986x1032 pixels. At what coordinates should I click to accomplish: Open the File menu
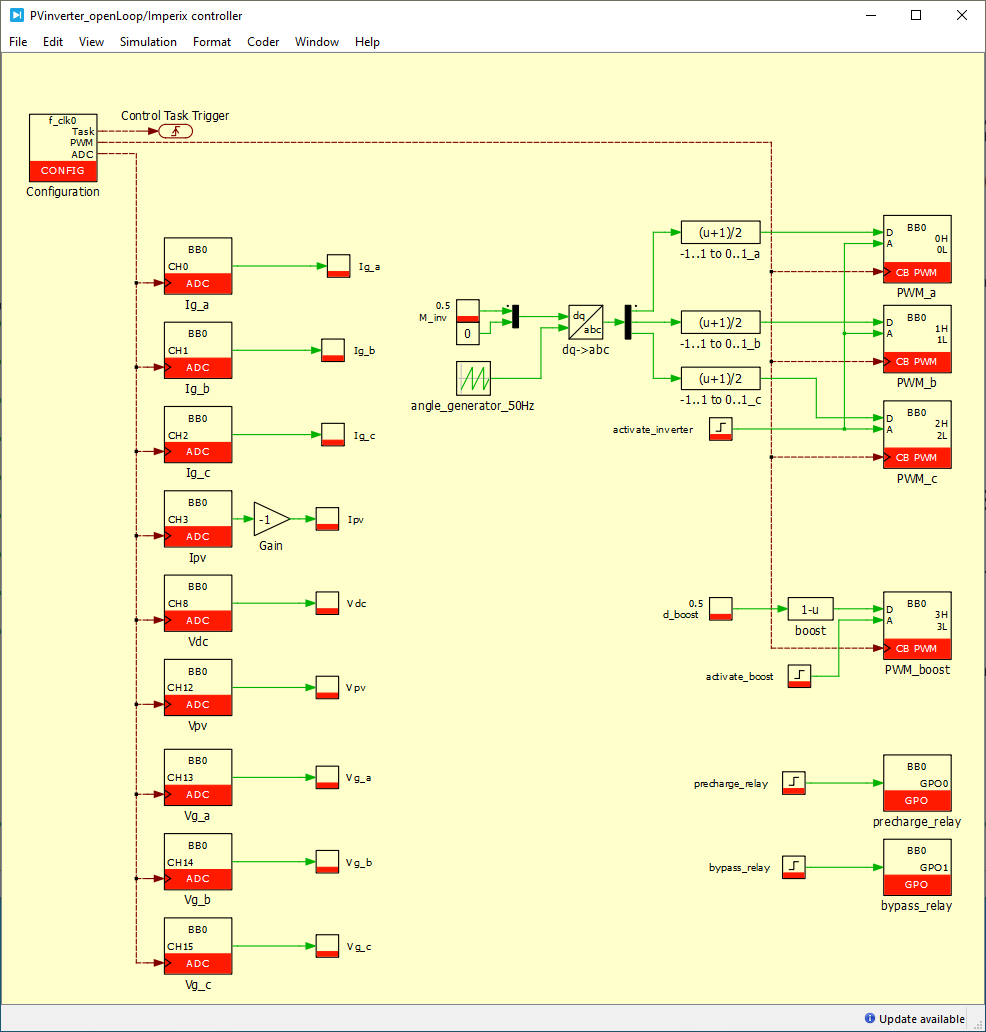[18, 42]
